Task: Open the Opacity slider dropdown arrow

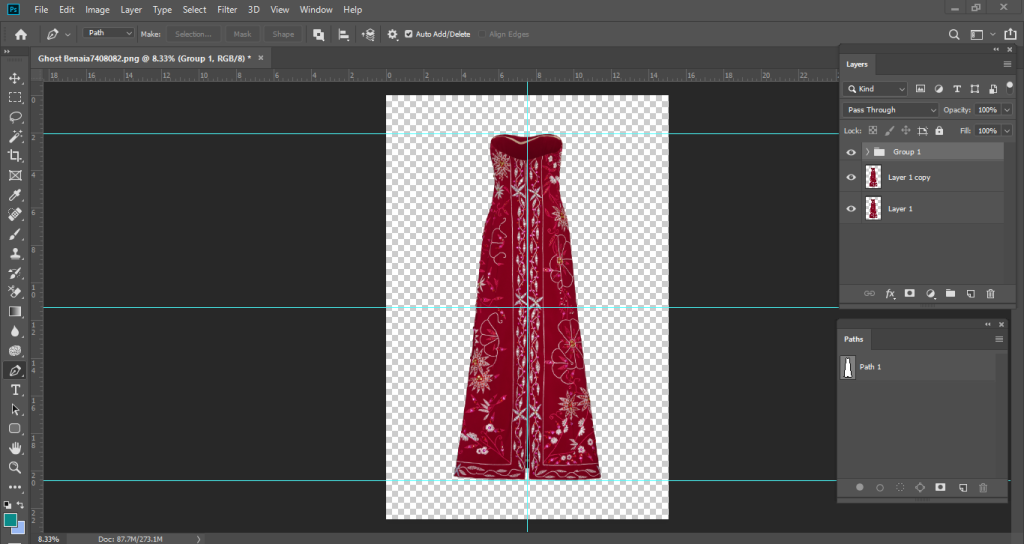Action: tap(1007, 110)
